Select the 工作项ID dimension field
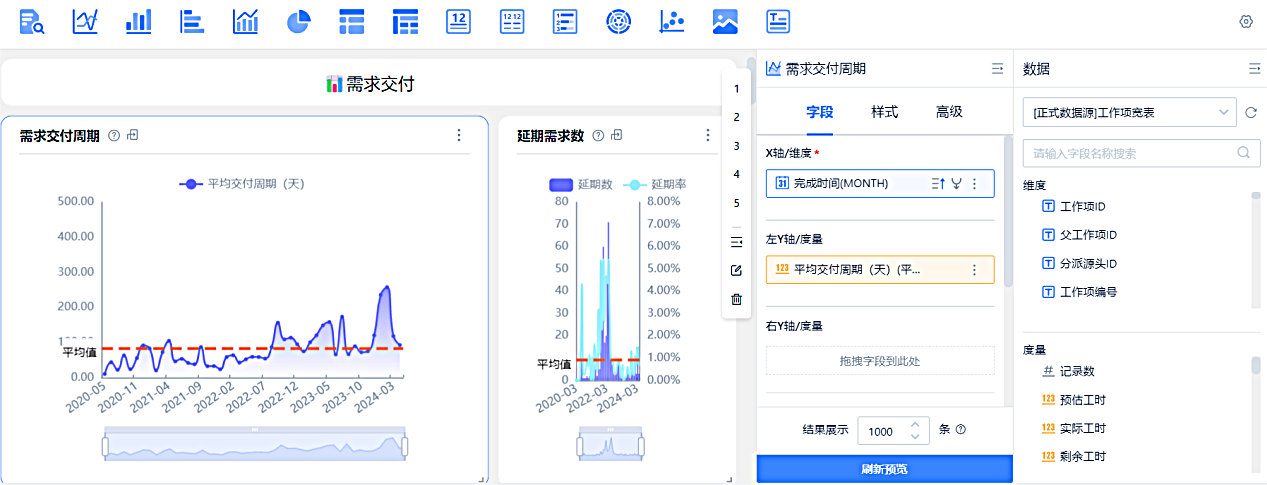Viewport: 1267px width, 485px height. click(1075, 206)
